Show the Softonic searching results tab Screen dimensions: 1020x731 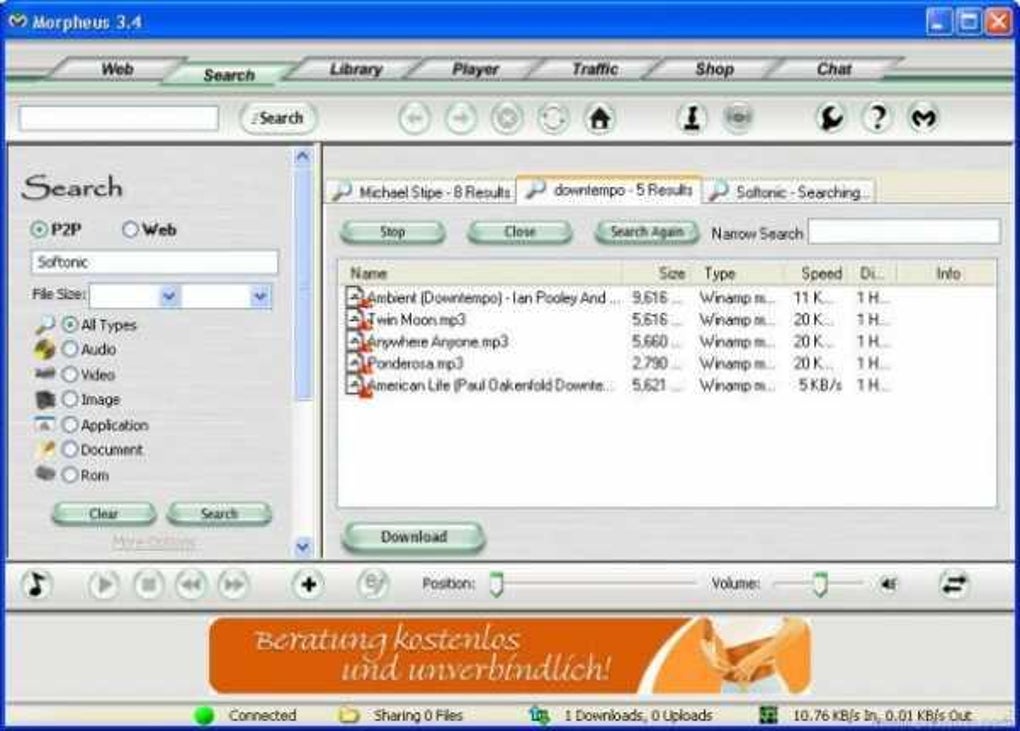[790, 192]
